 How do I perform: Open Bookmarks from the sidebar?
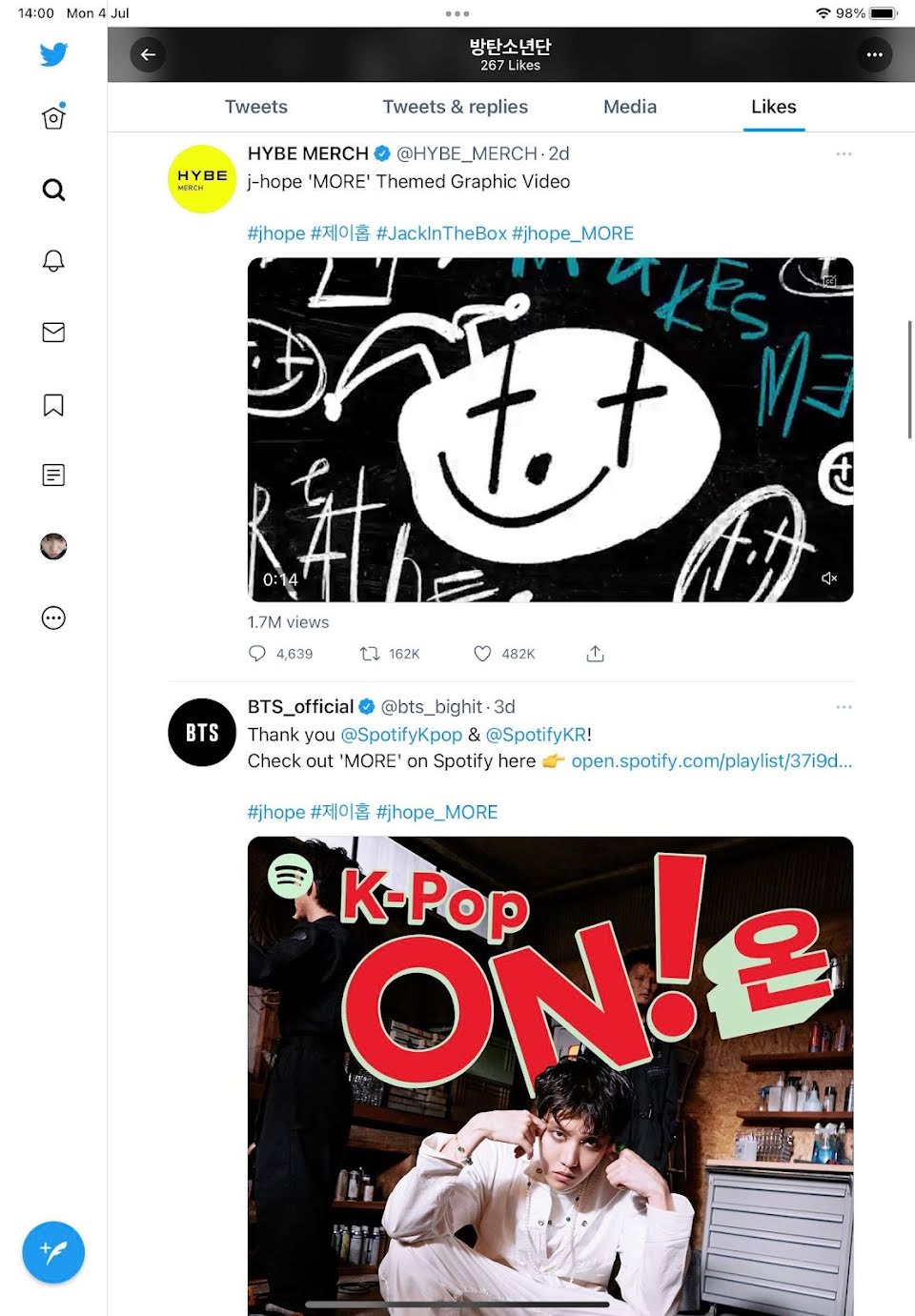click(x=53, y=405)
